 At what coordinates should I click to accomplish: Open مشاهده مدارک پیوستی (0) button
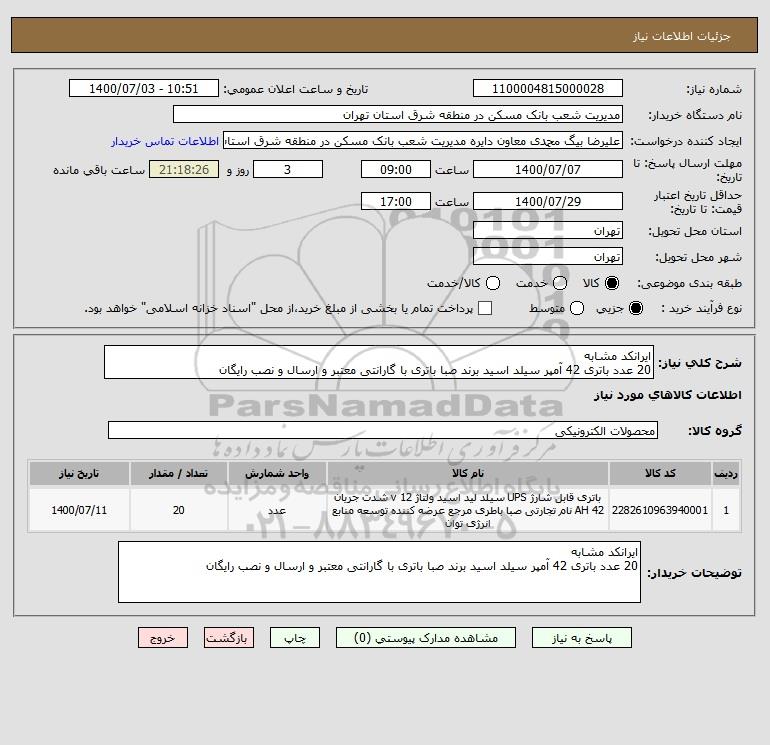pos(426,637)
